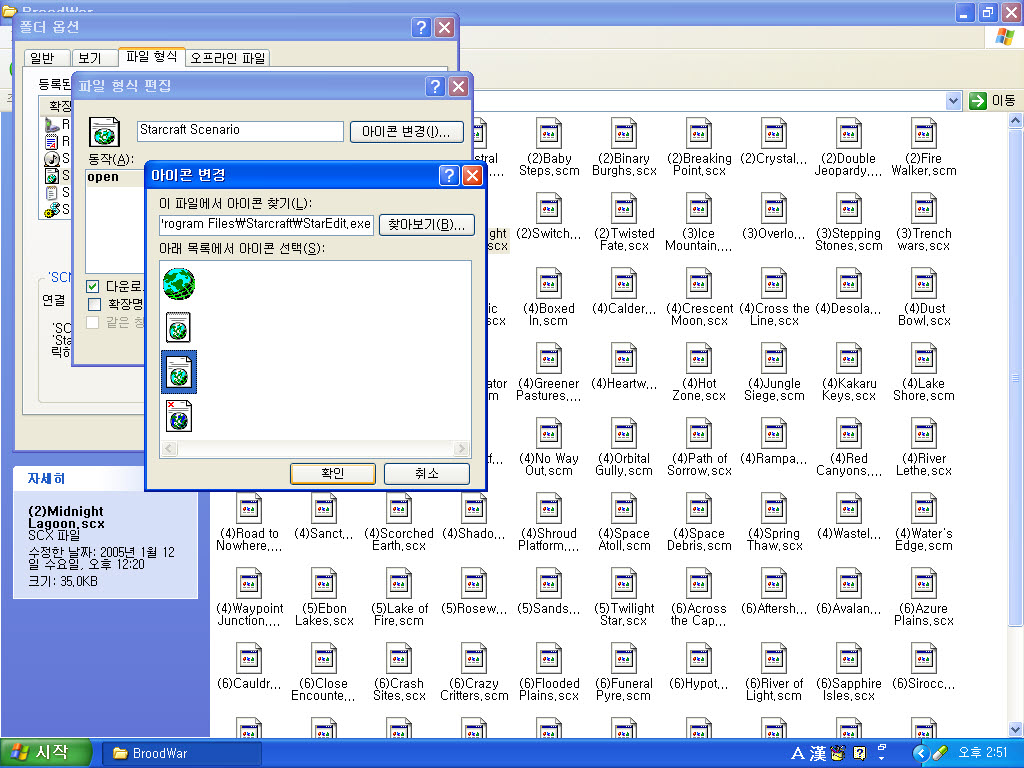Image resolution: width=1024 pixels, height=768 pixels.
Task: Pick the icon with red X mark
Action: [x=179, y=417]
